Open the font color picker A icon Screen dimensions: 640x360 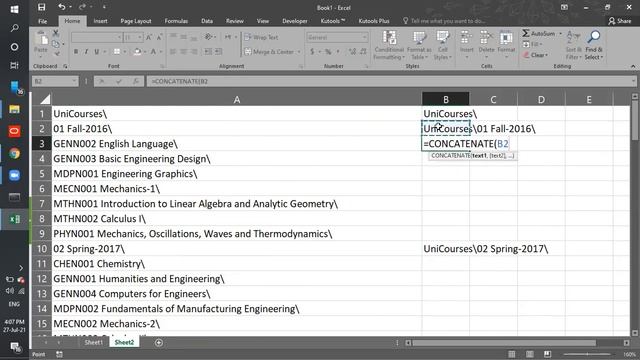point(153,52)
